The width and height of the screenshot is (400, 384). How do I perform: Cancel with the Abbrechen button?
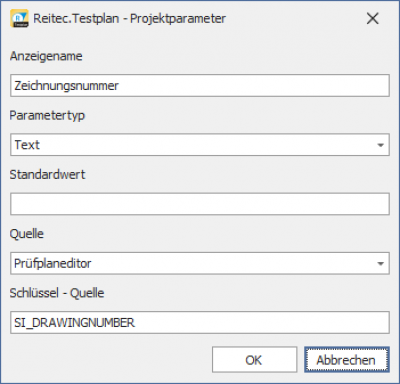pyautogui.click(x=346, y=360)
